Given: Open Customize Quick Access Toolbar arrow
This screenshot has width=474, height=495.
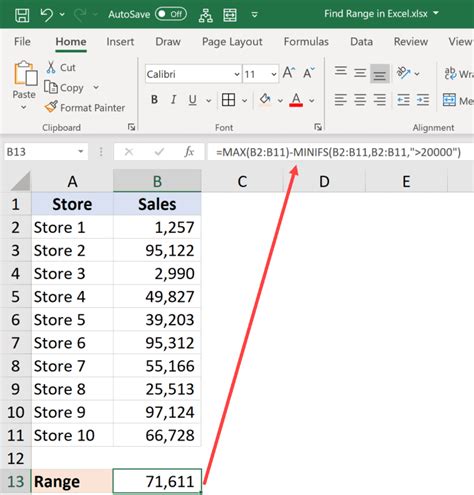Looking at the screenshot, I should point(254,15).
